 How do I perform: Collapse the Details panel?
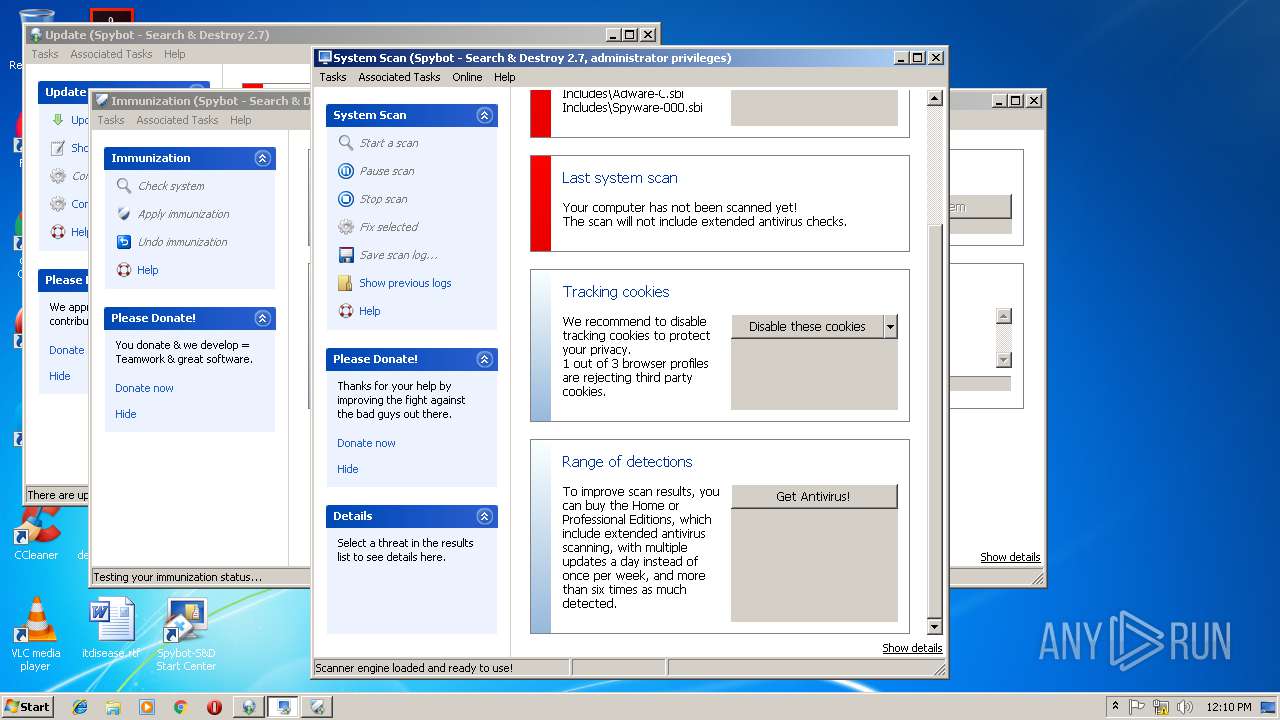[485, 516]
